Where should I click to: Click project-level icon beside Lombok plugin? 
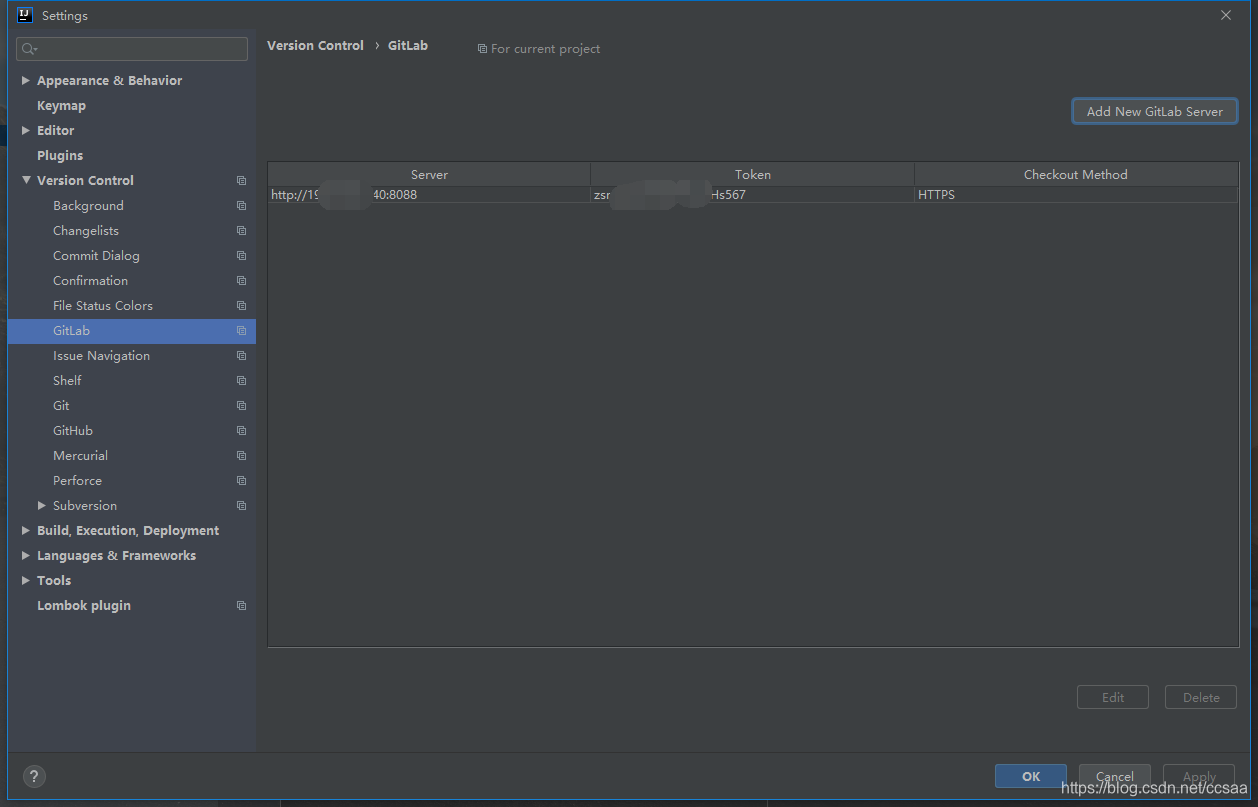click(x=241, y=606)
